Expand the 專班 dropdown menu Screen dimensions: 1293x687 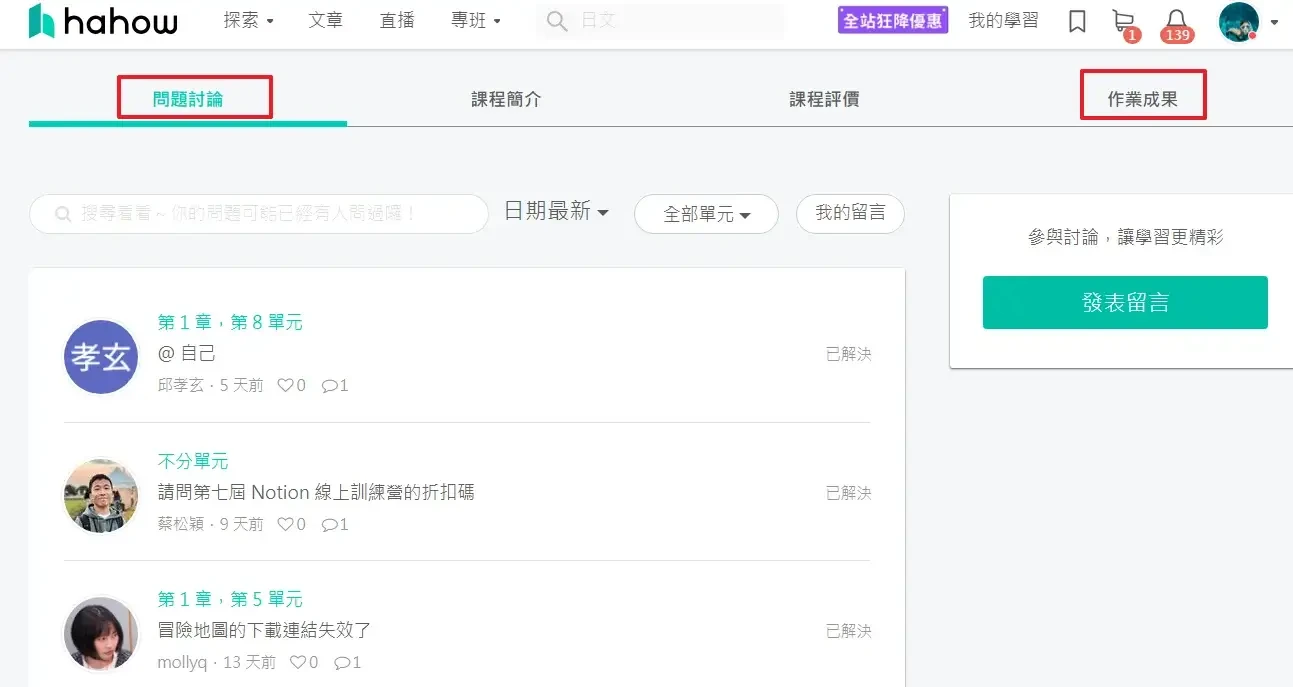[x=476, y=20]
